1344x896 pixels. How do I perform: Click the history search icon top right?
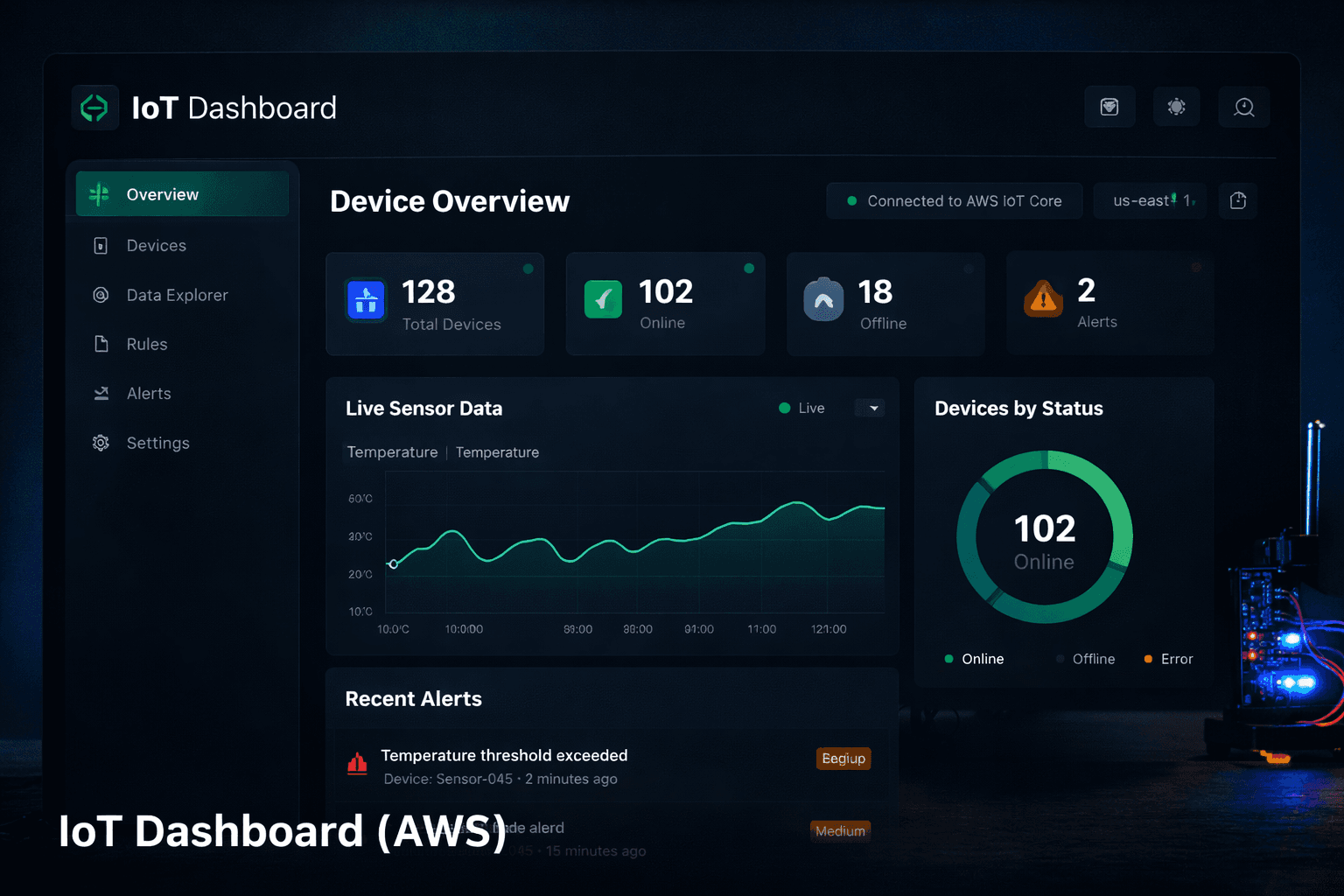1243,107
